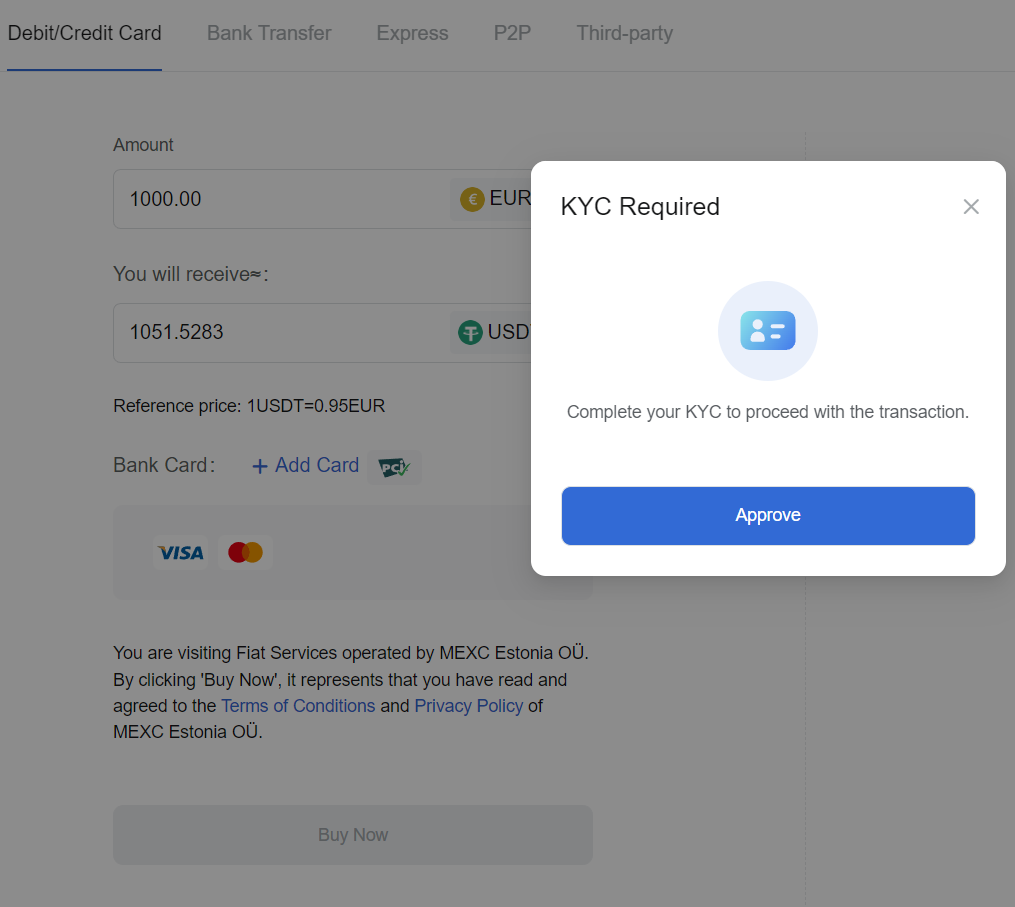Open the EUR currency selector
Image resolution: width=1015 pixels, height=907 pixels.
pos(491,199)
